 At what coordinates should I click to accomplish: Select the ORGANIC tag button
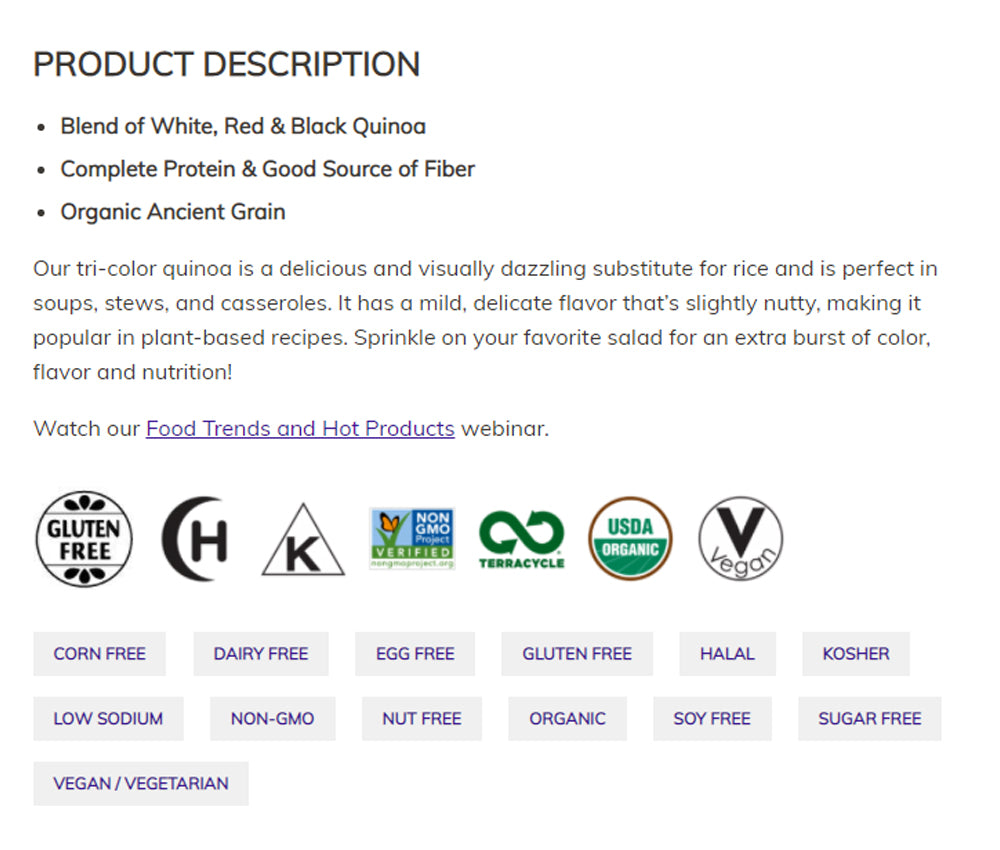pyautogui.click(x=567, y=719)
